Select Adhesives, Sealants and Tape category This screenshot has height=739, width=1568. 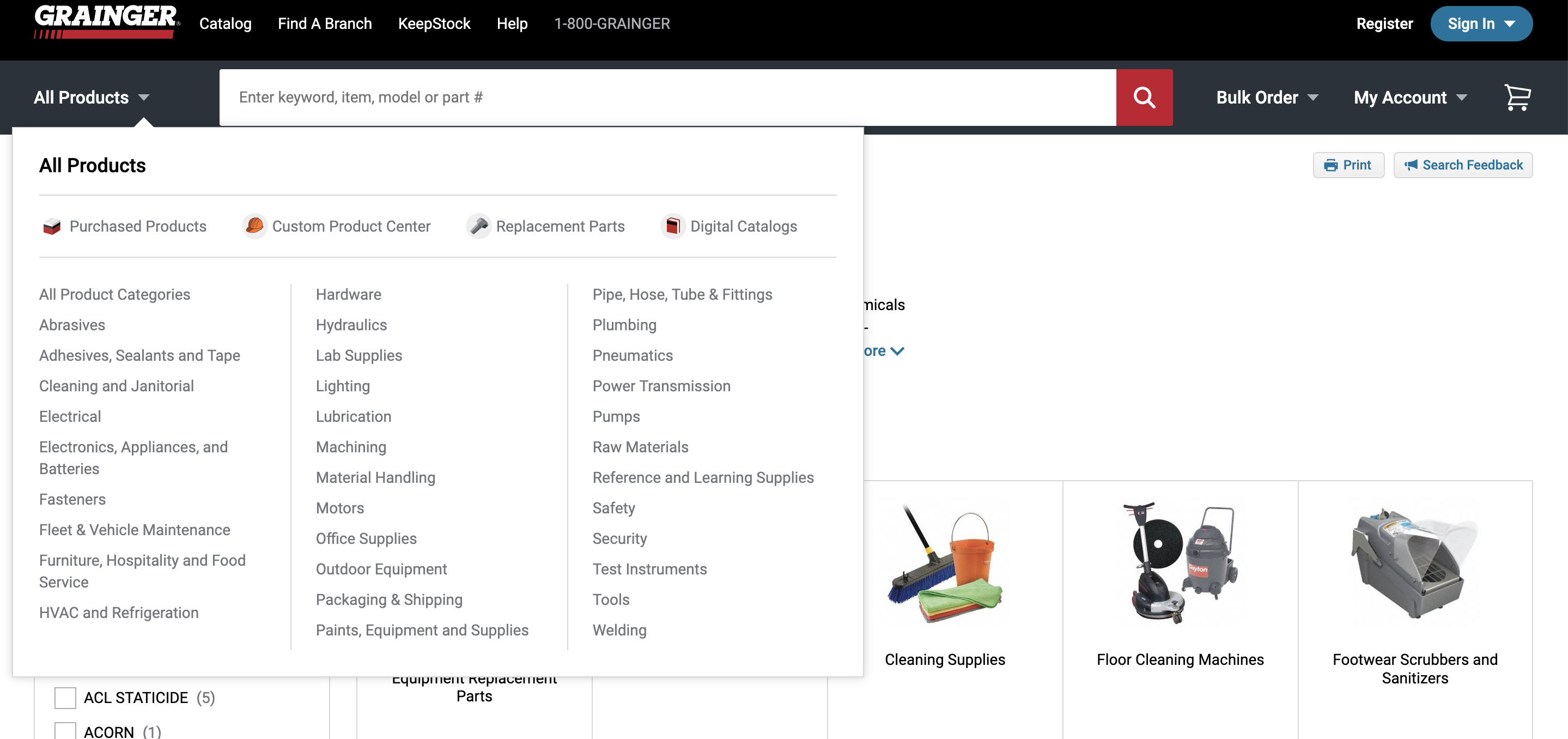[139, 355]
